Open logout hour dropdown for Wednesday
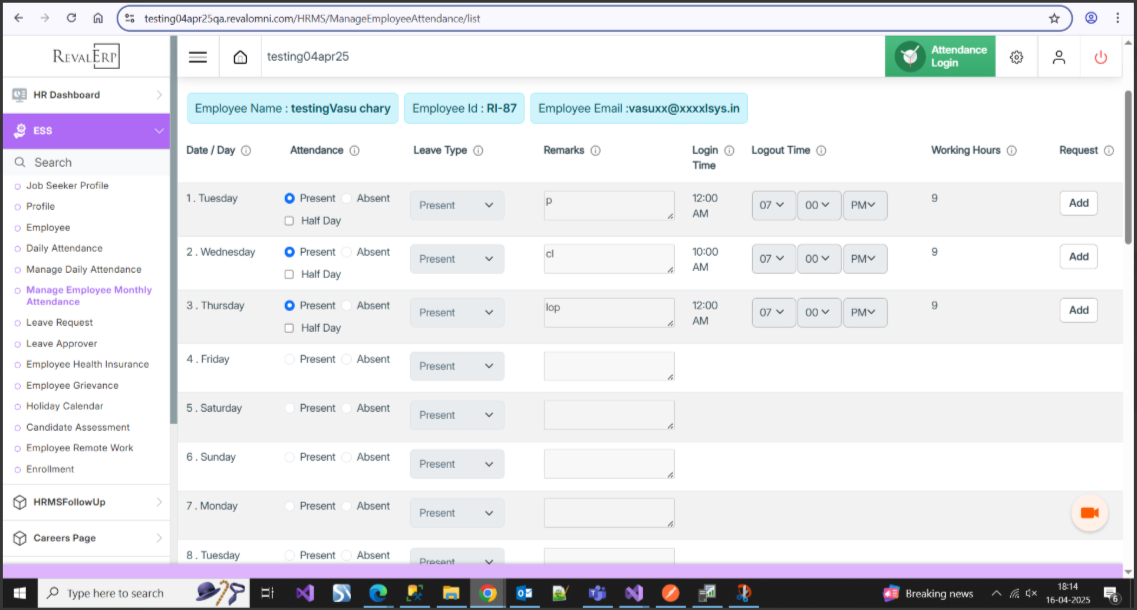 [x=773, y=258]
